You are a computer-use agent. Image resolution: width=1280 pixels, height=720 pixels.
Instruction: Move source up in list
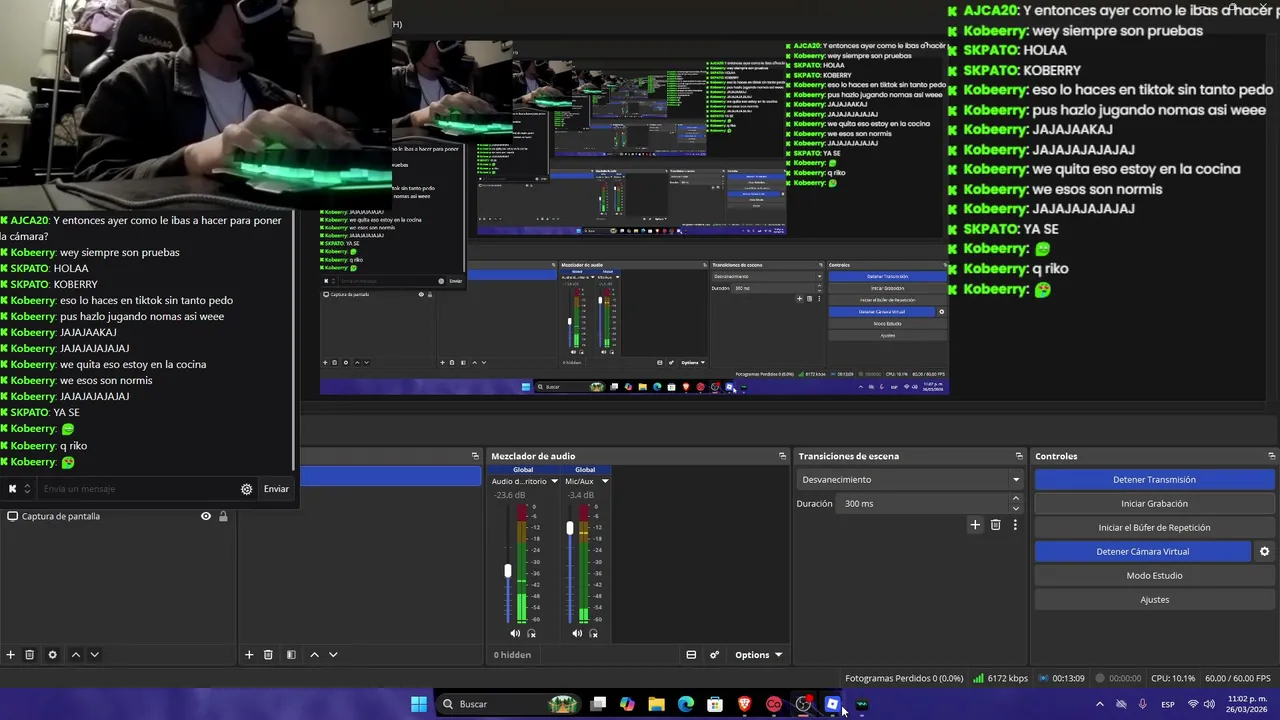[314, 655]
